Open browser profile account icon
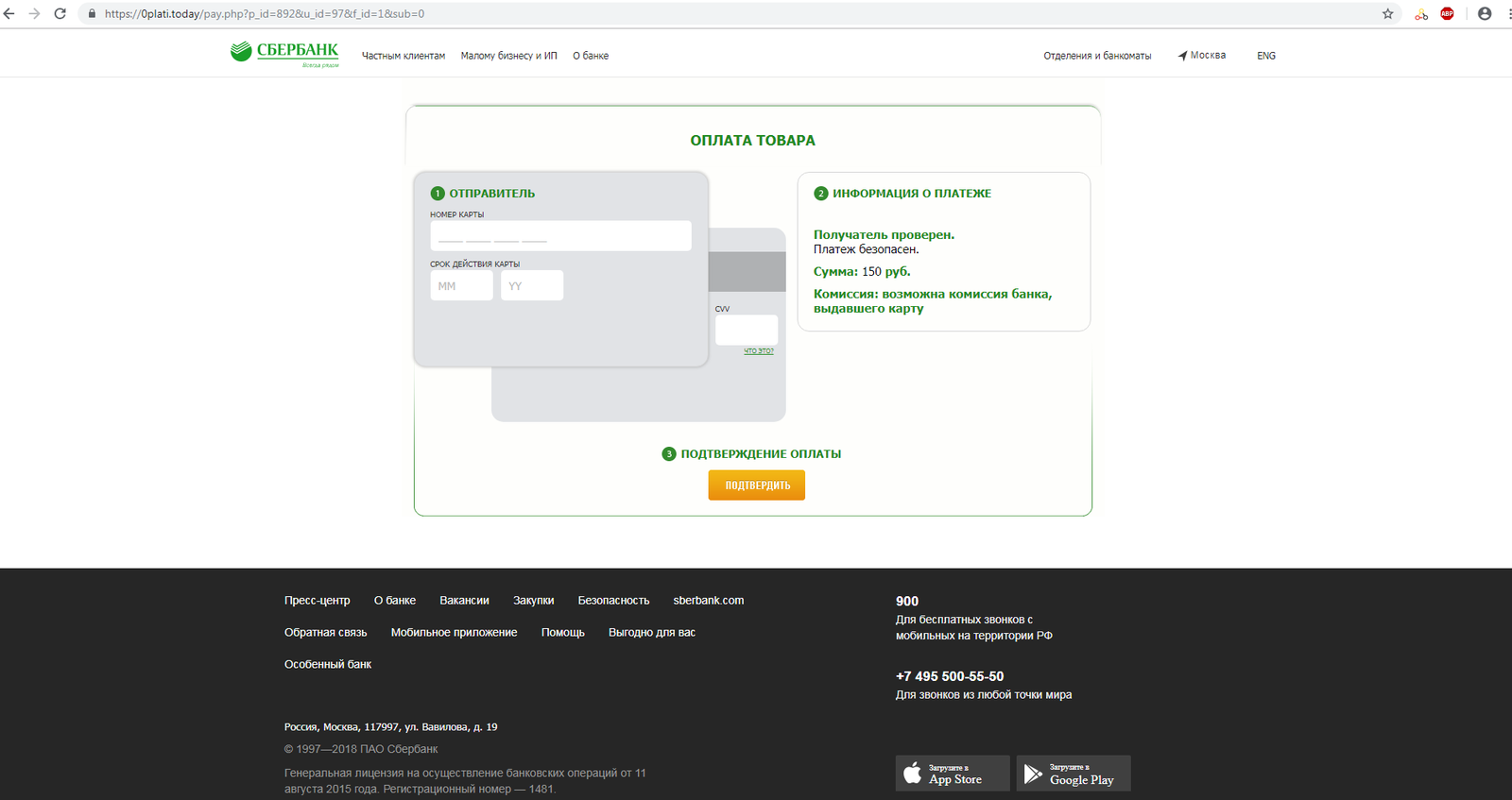Image resolution: width=1512 pixels, height=800 pixels. click(1485, 14)
